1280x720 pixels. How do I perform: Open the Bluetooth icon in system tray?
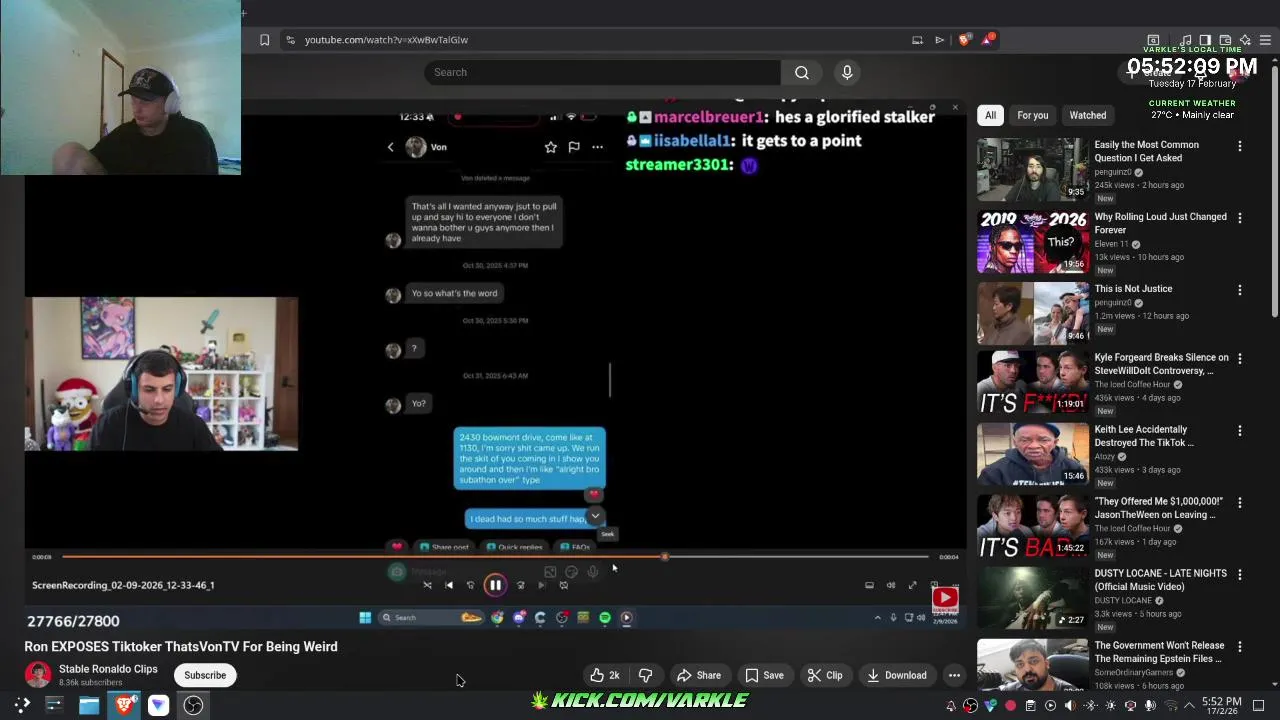(1091, 706)
